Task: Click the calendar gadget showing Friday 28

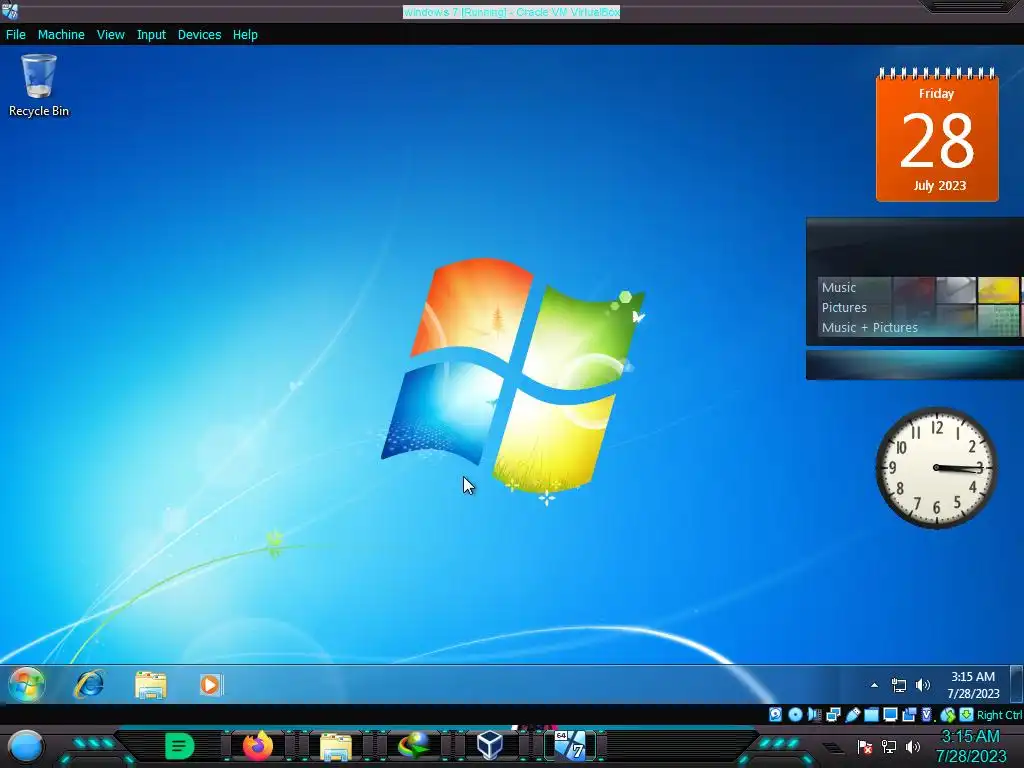Action: (936, 135)
